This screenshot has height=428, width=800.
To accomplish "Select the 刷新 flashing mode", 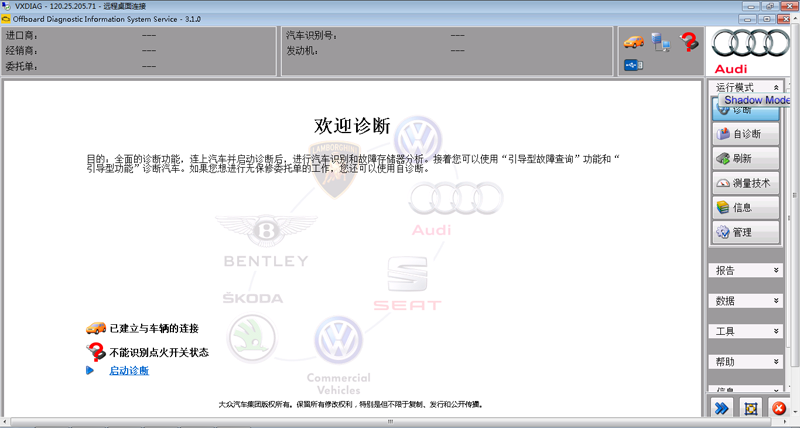I will pyautogui.click(x=745, y=158).
